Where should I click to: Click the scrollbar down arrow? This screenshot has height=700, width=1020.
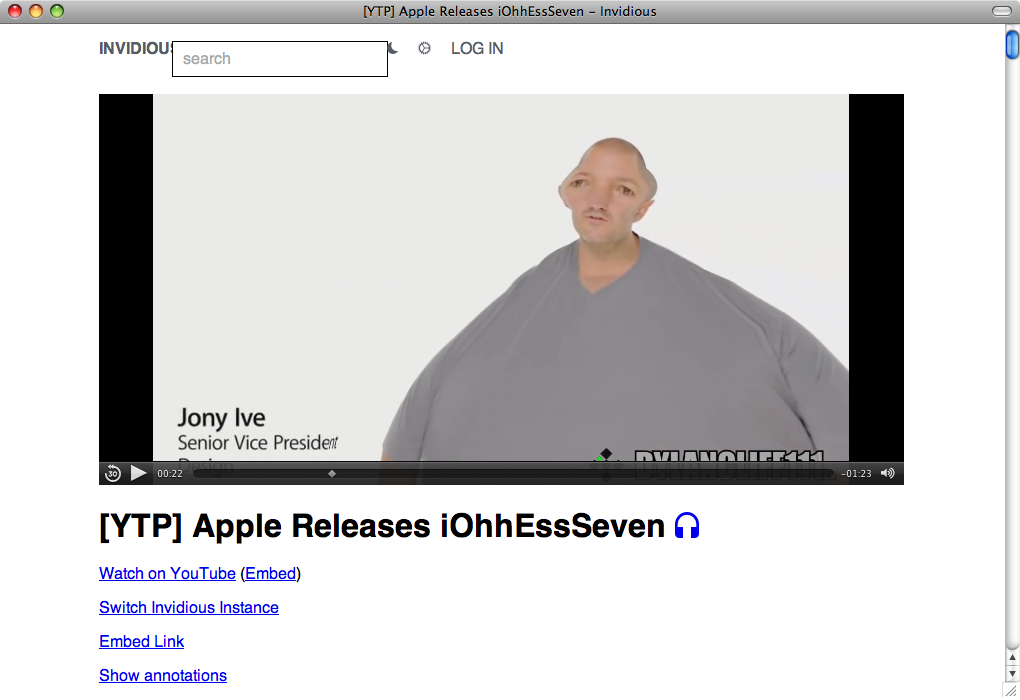click(1012, 673)
